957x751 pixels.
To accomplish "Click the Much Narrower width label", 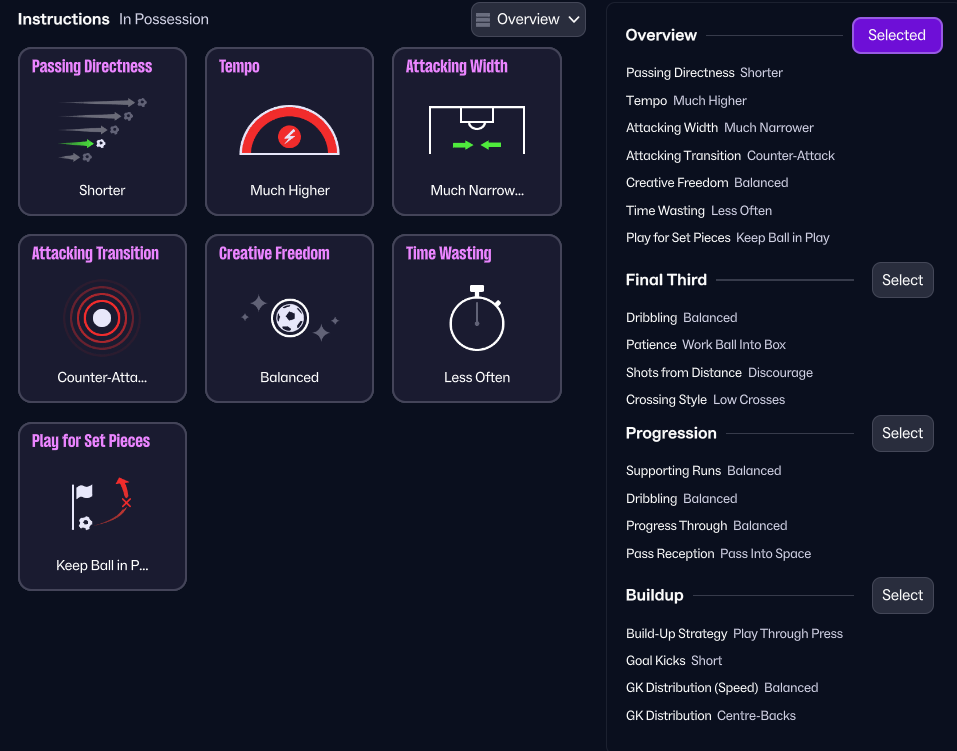I will coord(476,190).
